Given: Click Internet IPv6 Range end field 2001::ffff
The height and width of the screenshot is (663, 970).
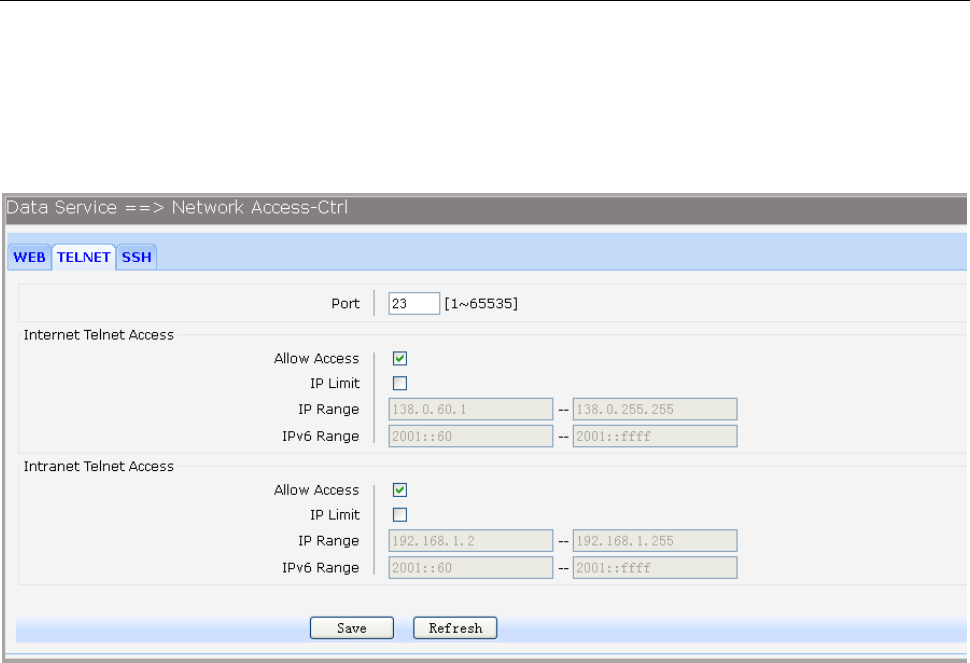Looking at the screenshot, I should click(655, 436).
